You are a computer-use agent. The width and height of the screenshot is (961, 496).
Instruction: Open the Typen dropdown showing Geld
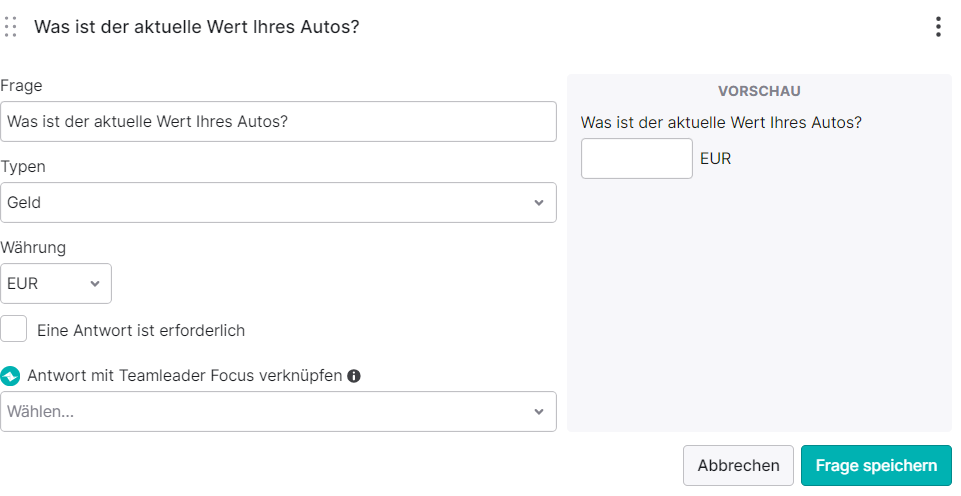coord(278,202)
